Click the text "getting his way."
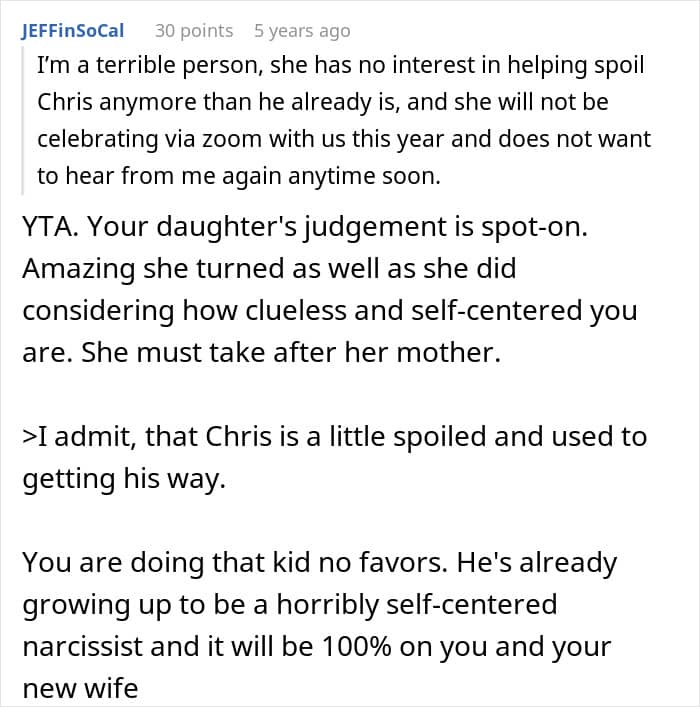The height and width of the screenshot is (707, 700). pyautogui.click(x=124, y=478)
